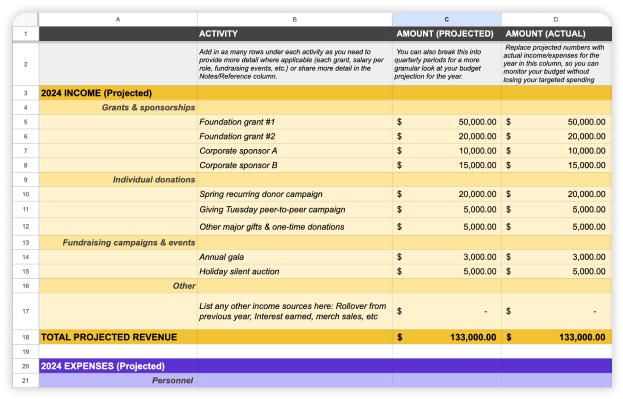Select actual amount for Foundation grant #1
The height and width of the screenshot is (399, 623).
tap(556, 122)
